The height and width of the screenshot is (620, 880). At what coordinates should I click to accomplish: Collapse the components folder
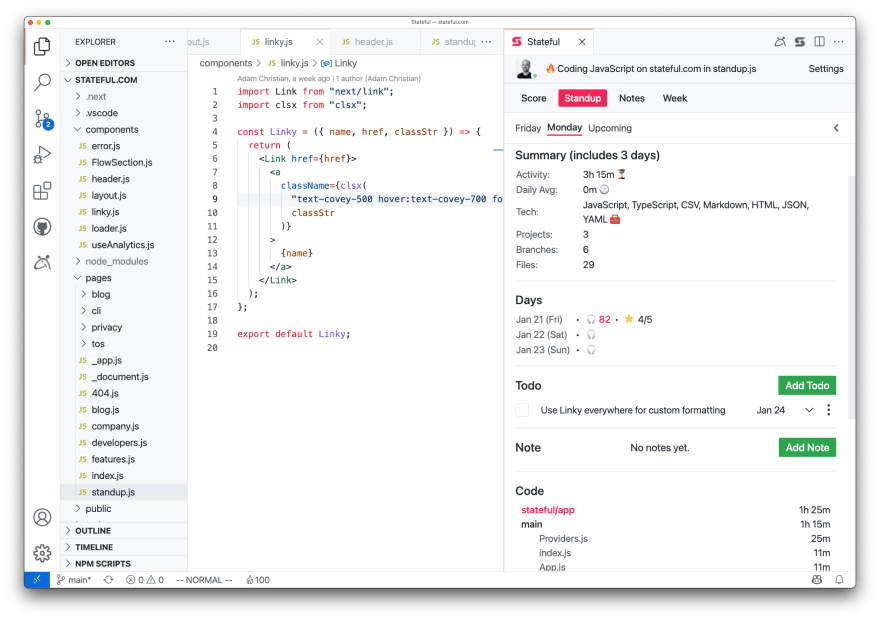[124, 129]
